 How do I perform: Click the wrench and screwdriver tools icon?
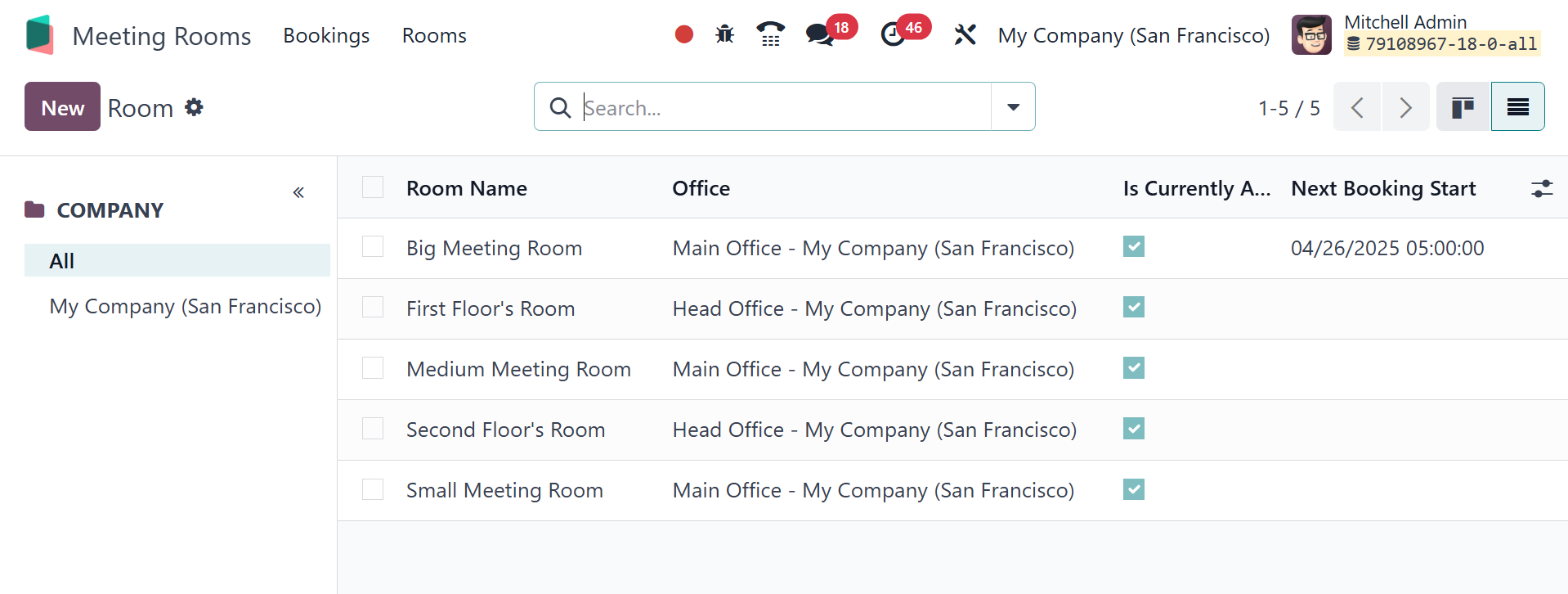pos(965,34)
